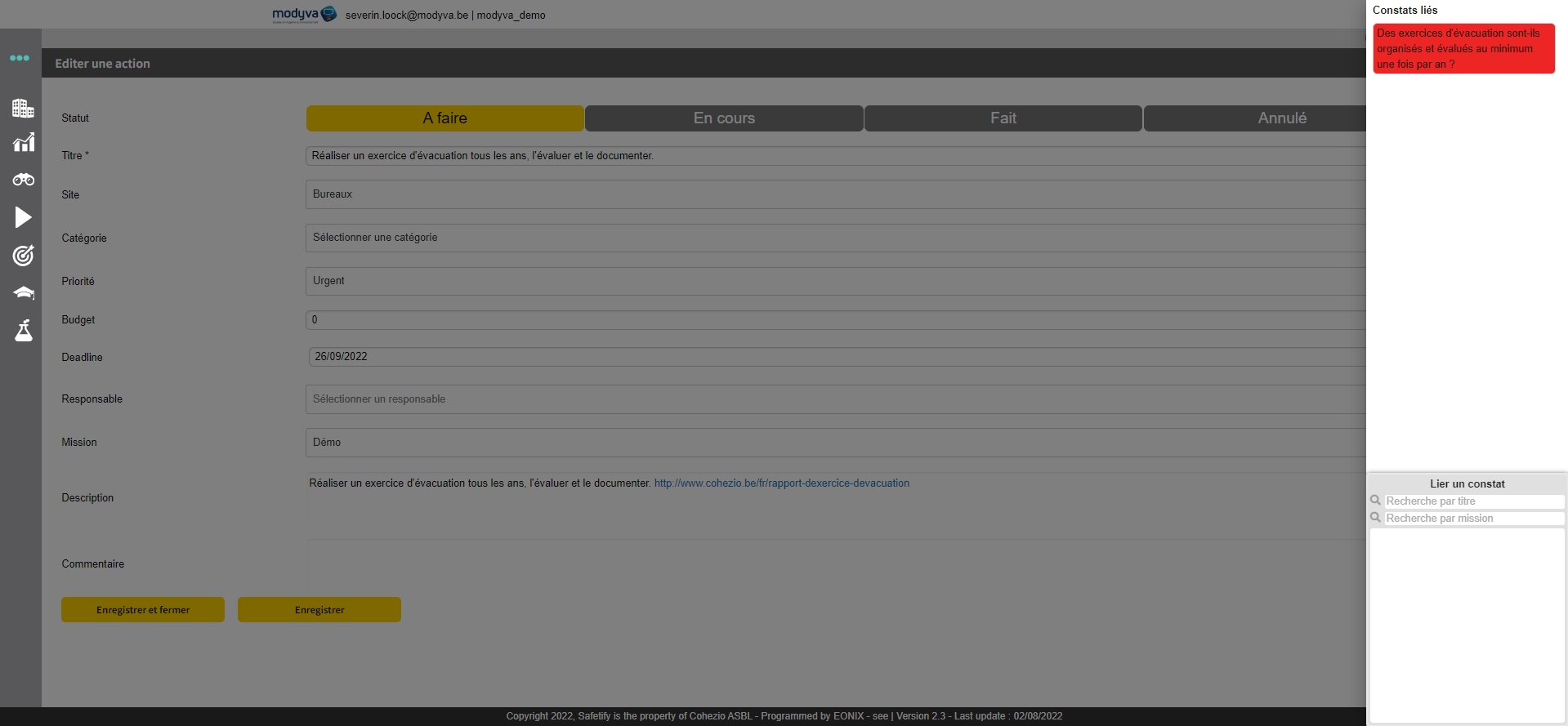Viewport: 1568px width, 726px height.
Task: Open the buildings sidebar icon
Action: point(23,108)
